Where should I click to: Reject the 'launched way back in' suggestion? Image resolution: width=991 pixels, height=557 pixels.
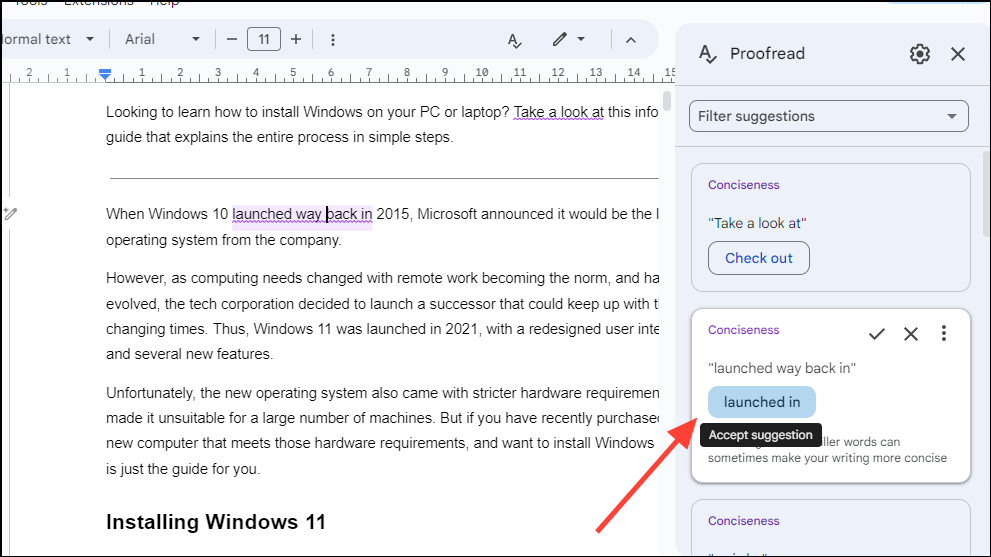(911, 334)
